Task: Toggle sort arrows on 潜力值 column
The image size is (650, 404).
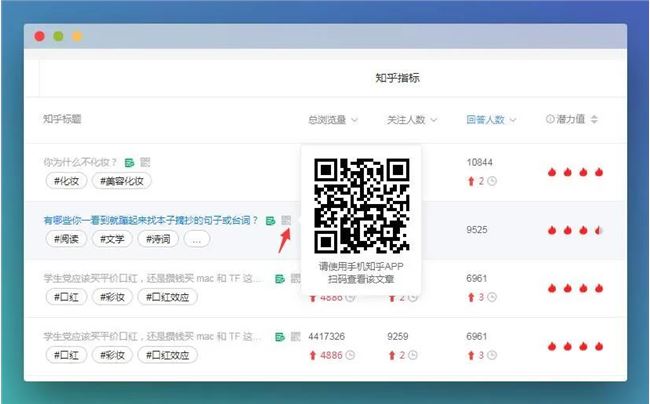Action: click(x=594, y=119)
